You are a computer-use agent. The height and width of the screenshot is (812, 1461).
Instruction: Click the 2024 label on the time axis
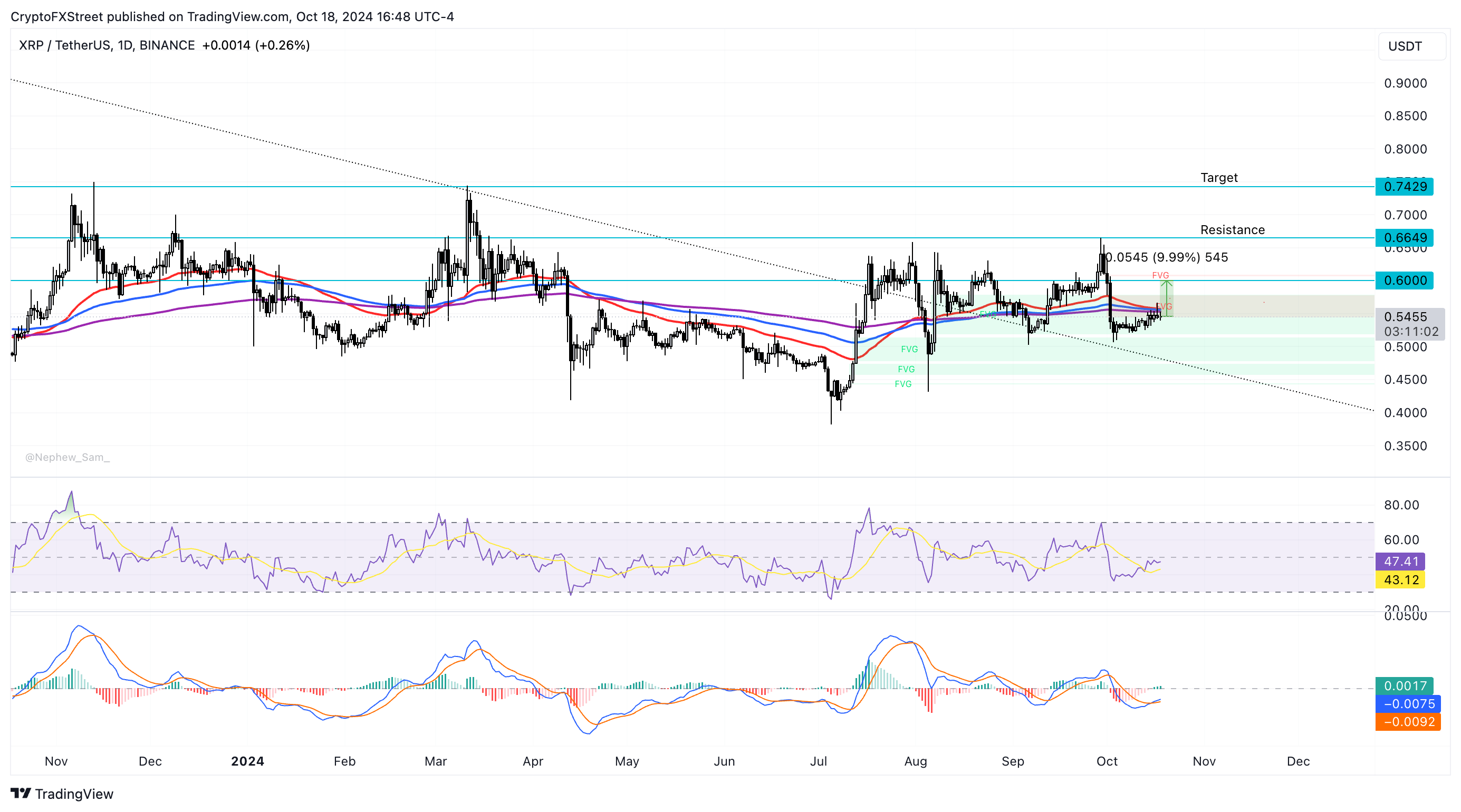click(247, 761)
